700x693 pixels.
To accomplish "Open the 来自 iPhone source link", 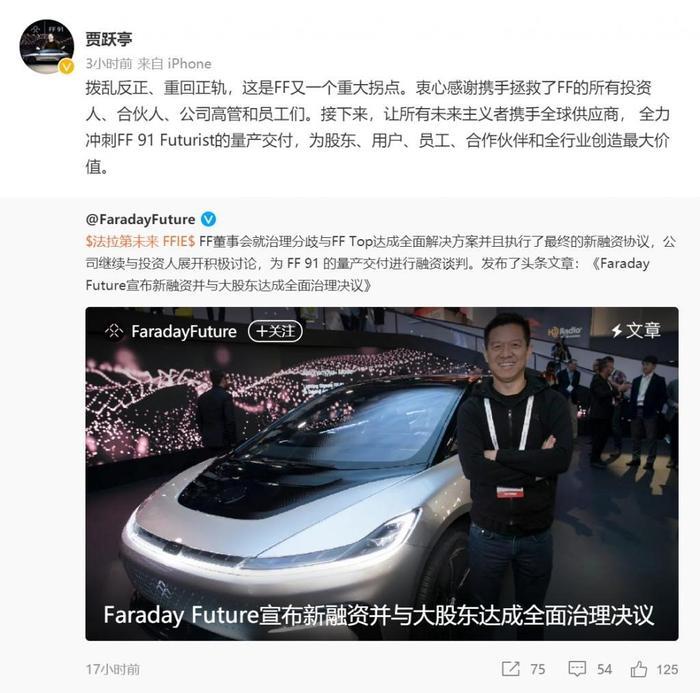I will click(x=174, y=64).
